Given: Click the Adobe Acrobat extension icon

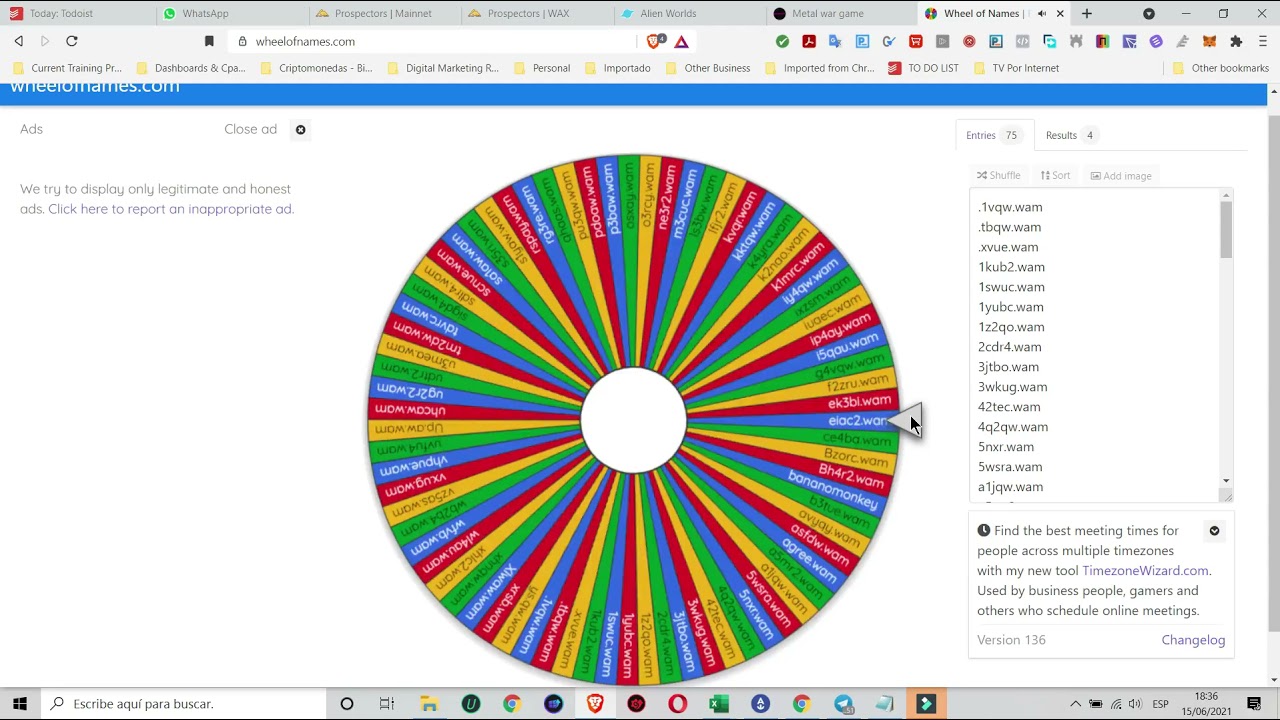Looking at the screenshot, I should (809, 41).
